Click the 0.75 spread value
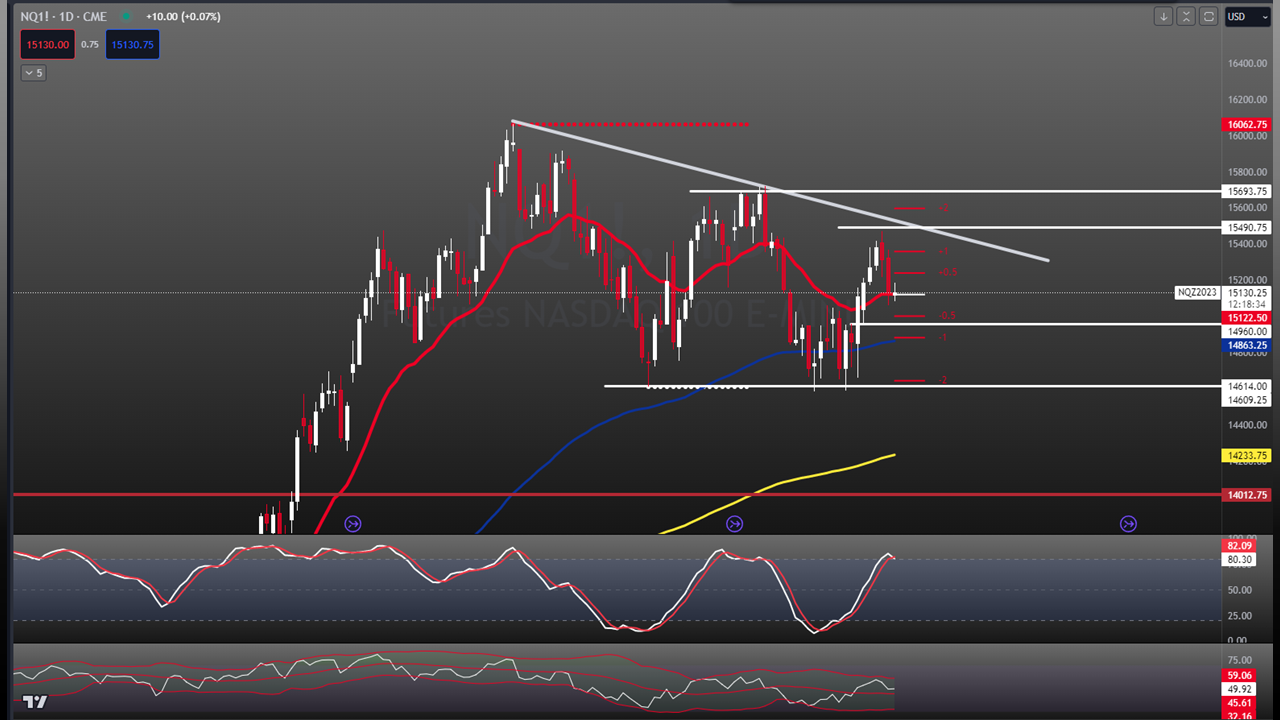 click(90, 44)
